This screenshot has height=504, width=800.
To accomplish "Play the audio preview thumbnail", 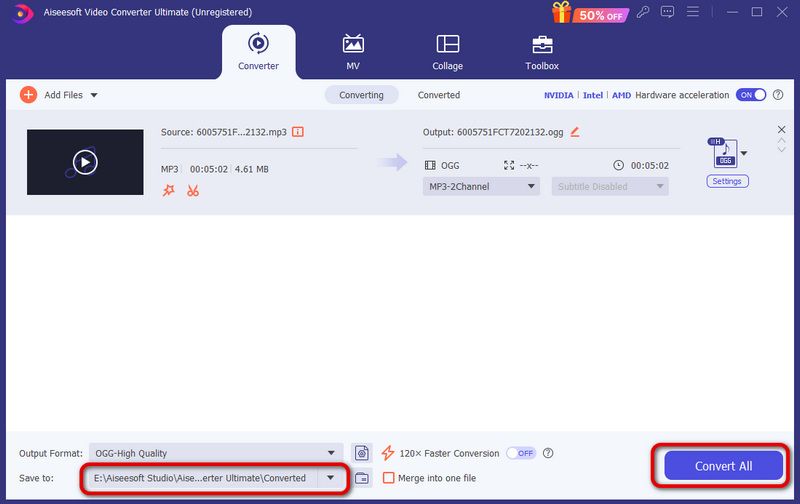I will (85, 162).
